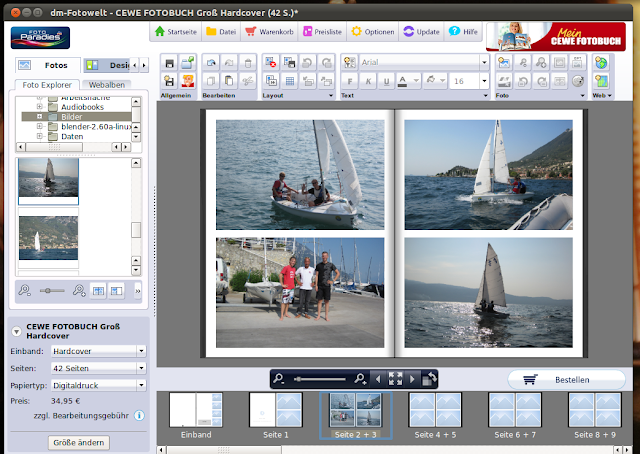Collapse the CEWE FOTOBUCH product panel
Image resolution: width=640 pixels, height=454 pixels.
(x=16, y=331)
